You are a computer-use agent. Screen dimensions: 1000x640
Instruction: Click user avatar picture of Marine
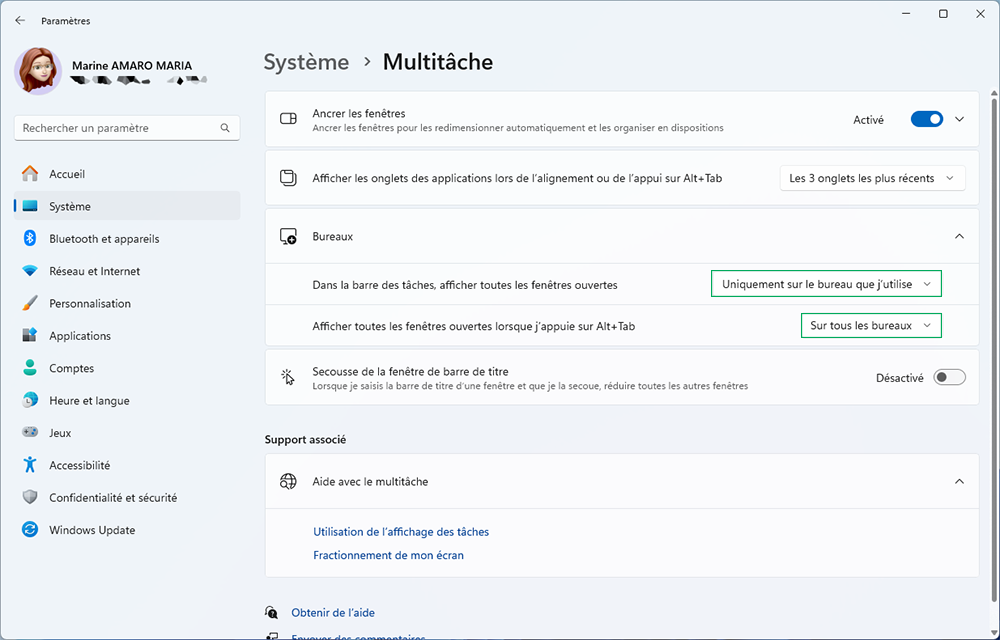(38, 71)
